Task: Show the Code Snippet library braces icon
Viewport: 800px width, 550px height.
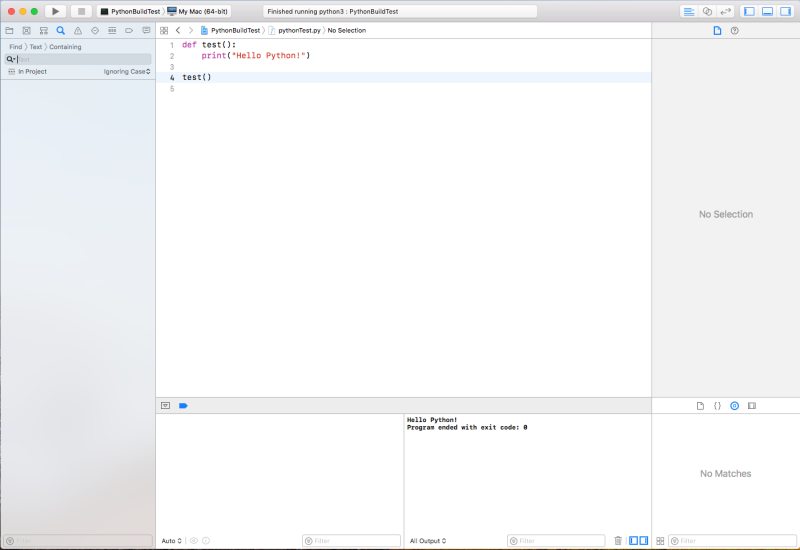Action: 717,406
